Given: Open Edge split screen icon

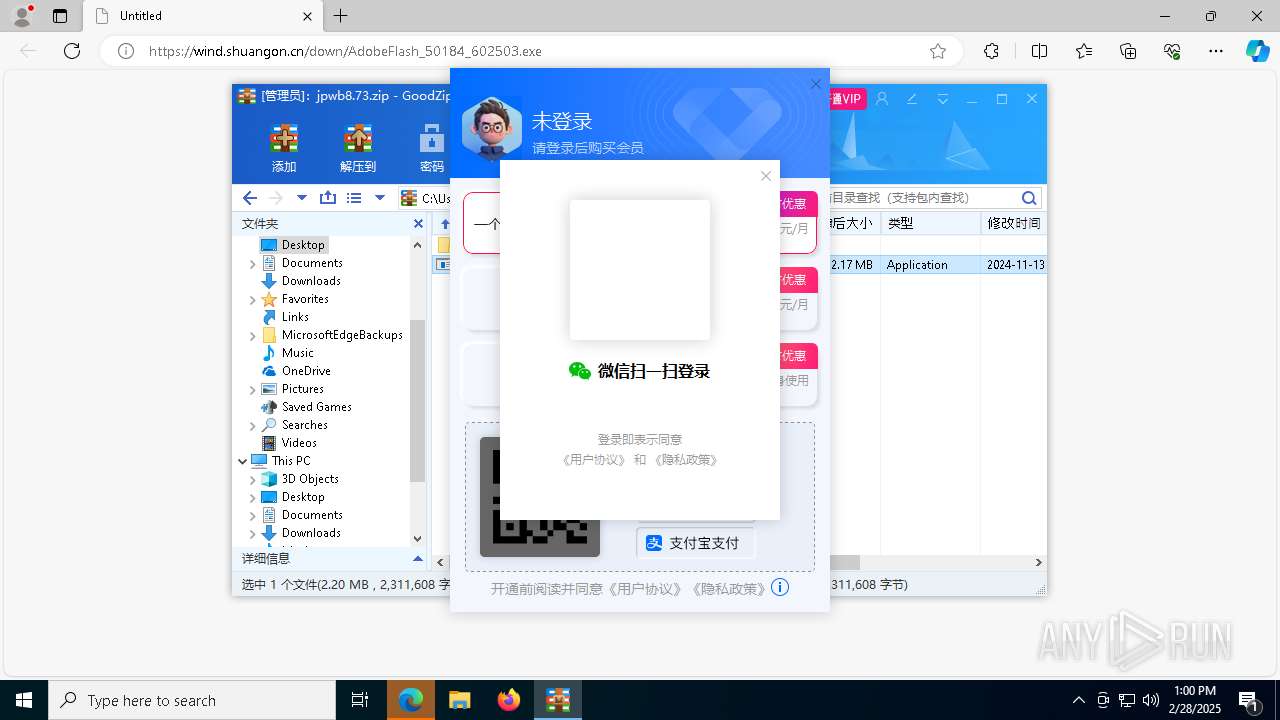Looking at the screenshot, I should click(1039, 51).
